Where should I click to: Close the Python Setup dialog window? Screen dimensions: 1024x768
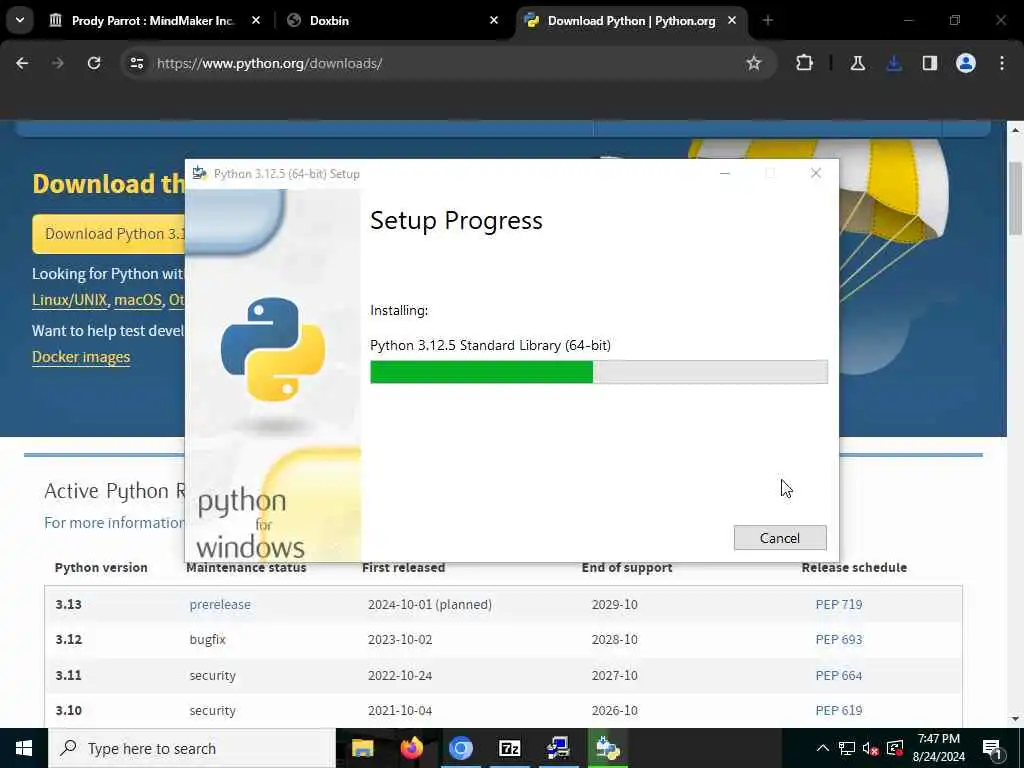(x=816, y=174)
